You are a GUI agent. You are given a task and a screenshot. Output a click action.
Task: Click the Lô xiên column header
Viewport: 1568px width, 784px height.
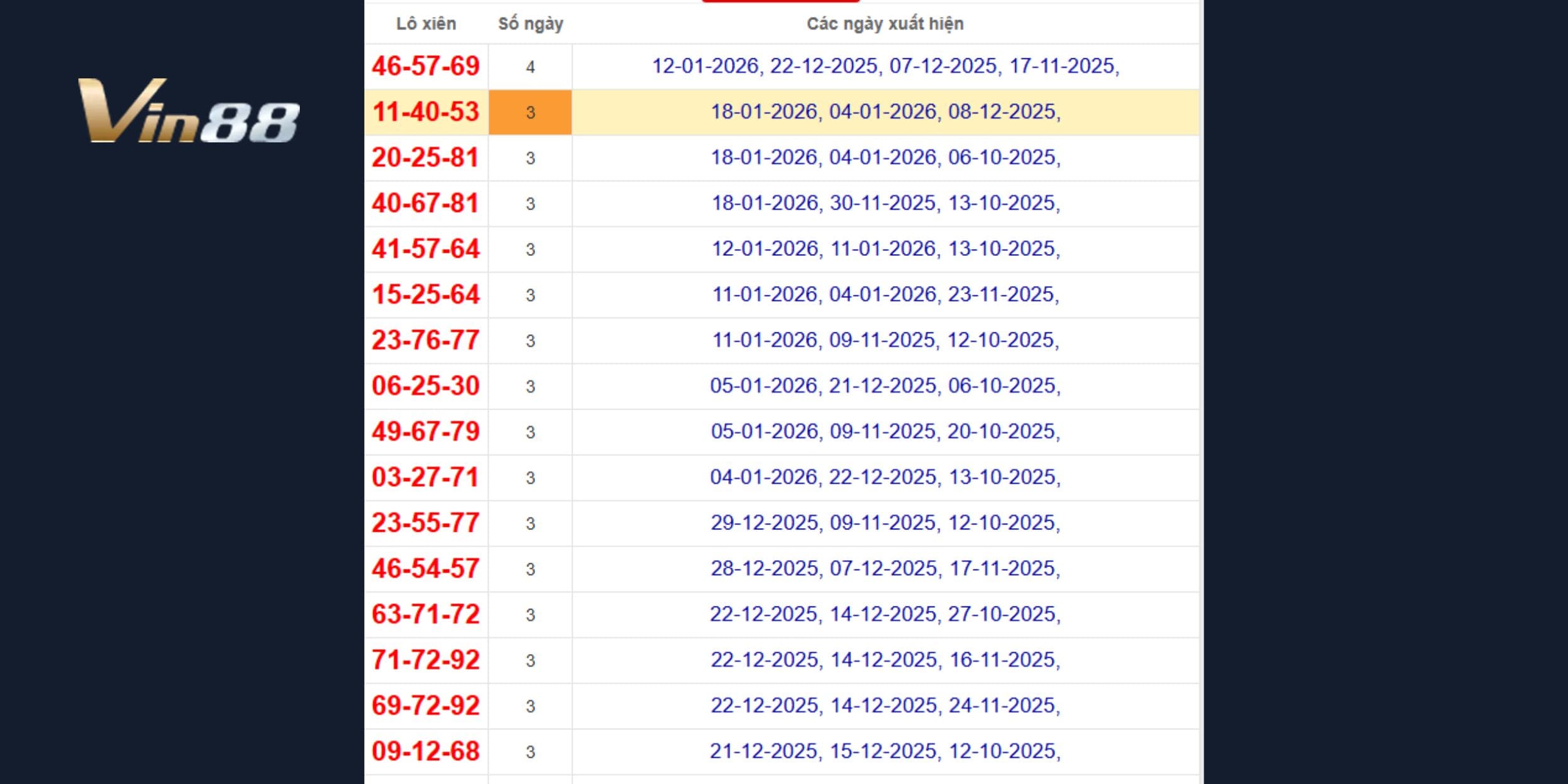click(426, 24)
